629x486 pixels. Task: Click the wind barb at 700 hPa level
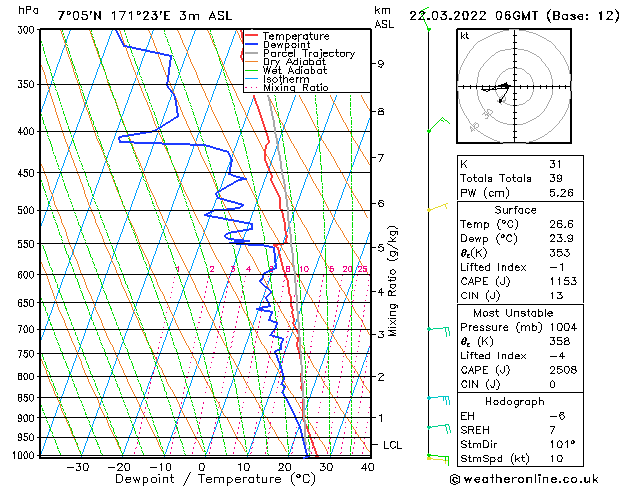pyautogui.click(x=439, y=331)
